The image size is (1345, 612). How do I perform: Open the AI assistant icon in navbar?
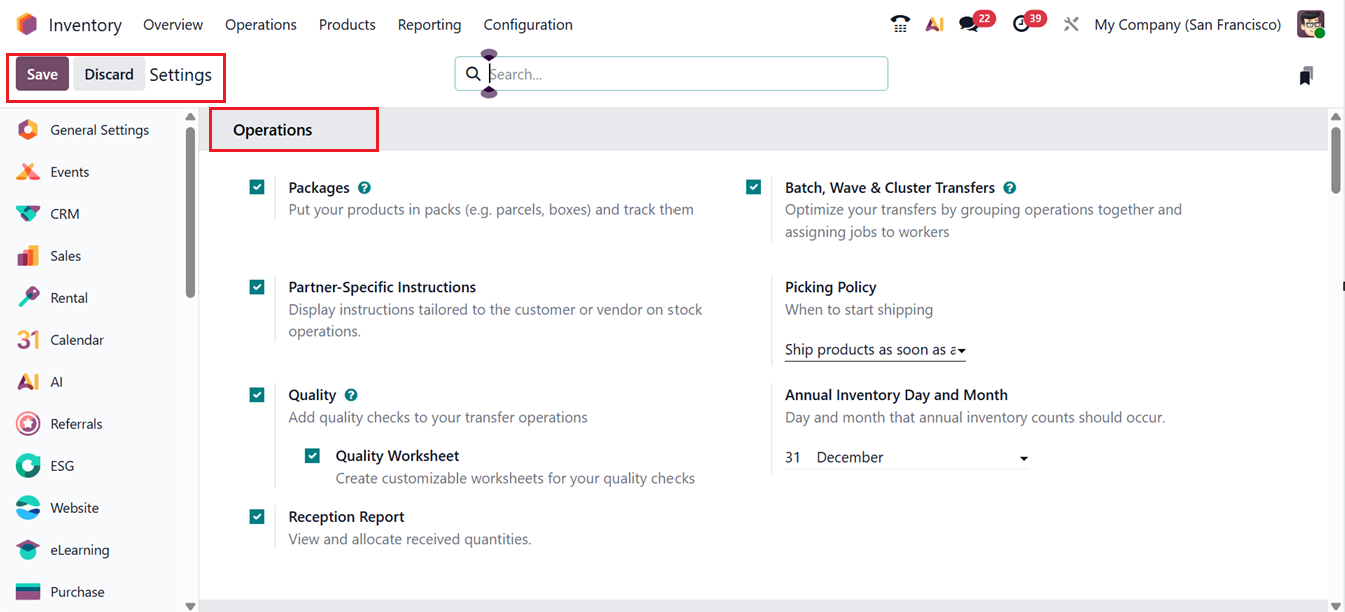(x=935, y=25)
